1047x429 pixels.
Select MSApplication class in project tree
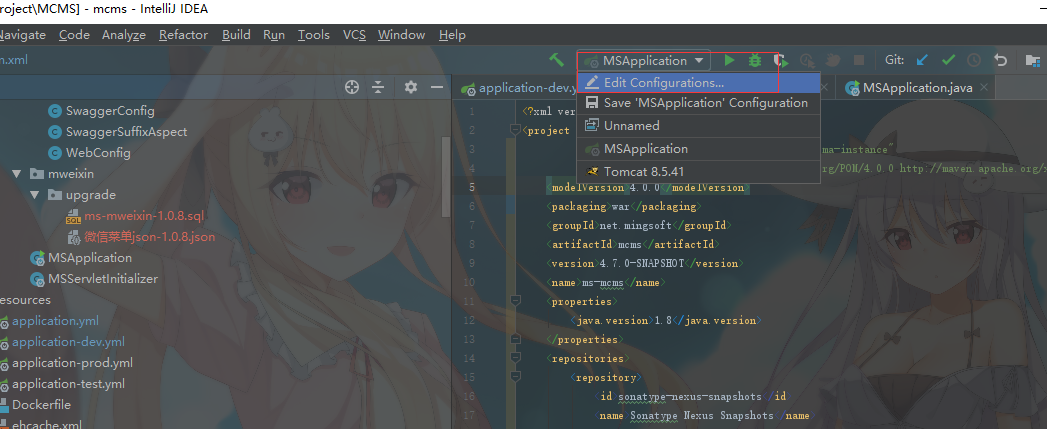pos(89,258)
